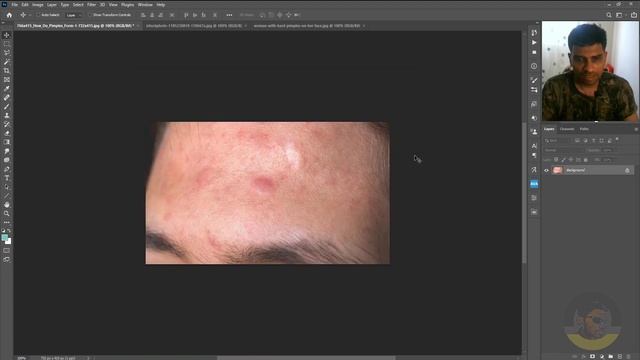Open the Filter menu
Image resolution: width=640 pixels, height=360 pixels.
91,5
